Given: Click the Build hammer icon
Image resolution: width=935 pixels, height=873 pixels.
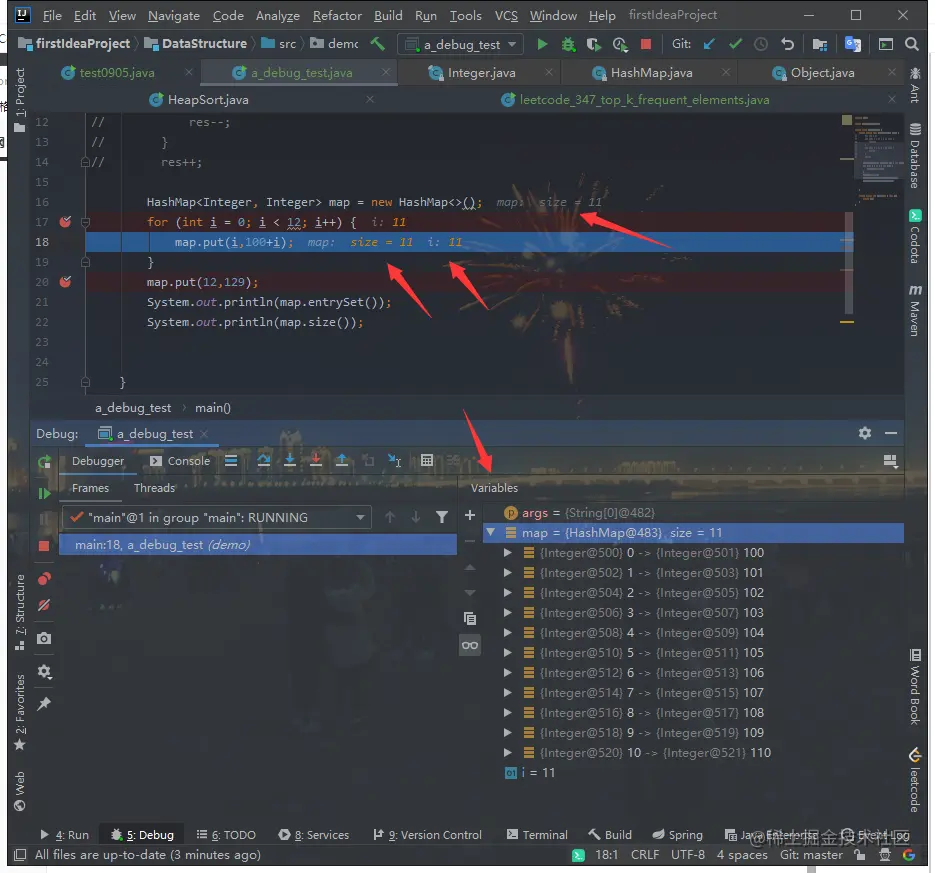Looking at the screenshot, I should 377,44.
